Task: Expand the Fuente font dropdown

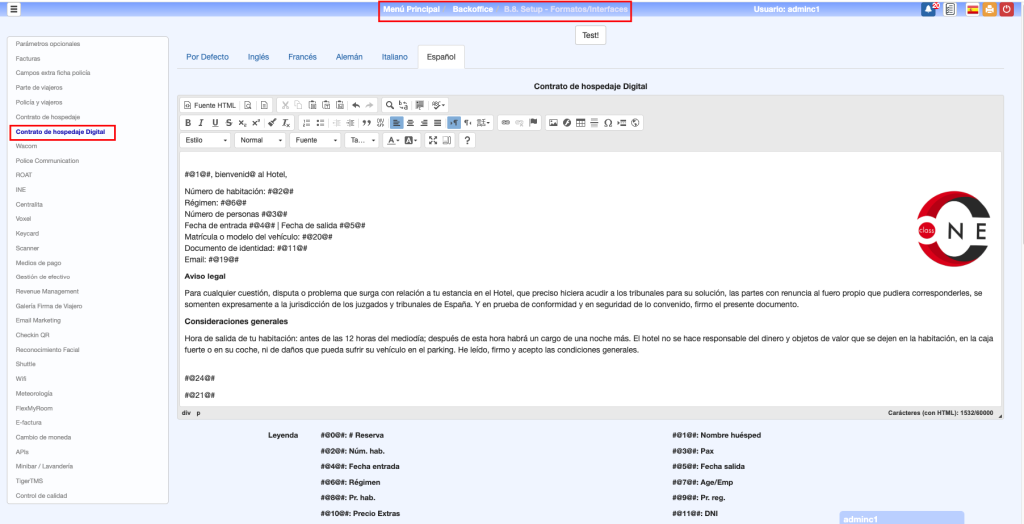Action: point(315,140)
